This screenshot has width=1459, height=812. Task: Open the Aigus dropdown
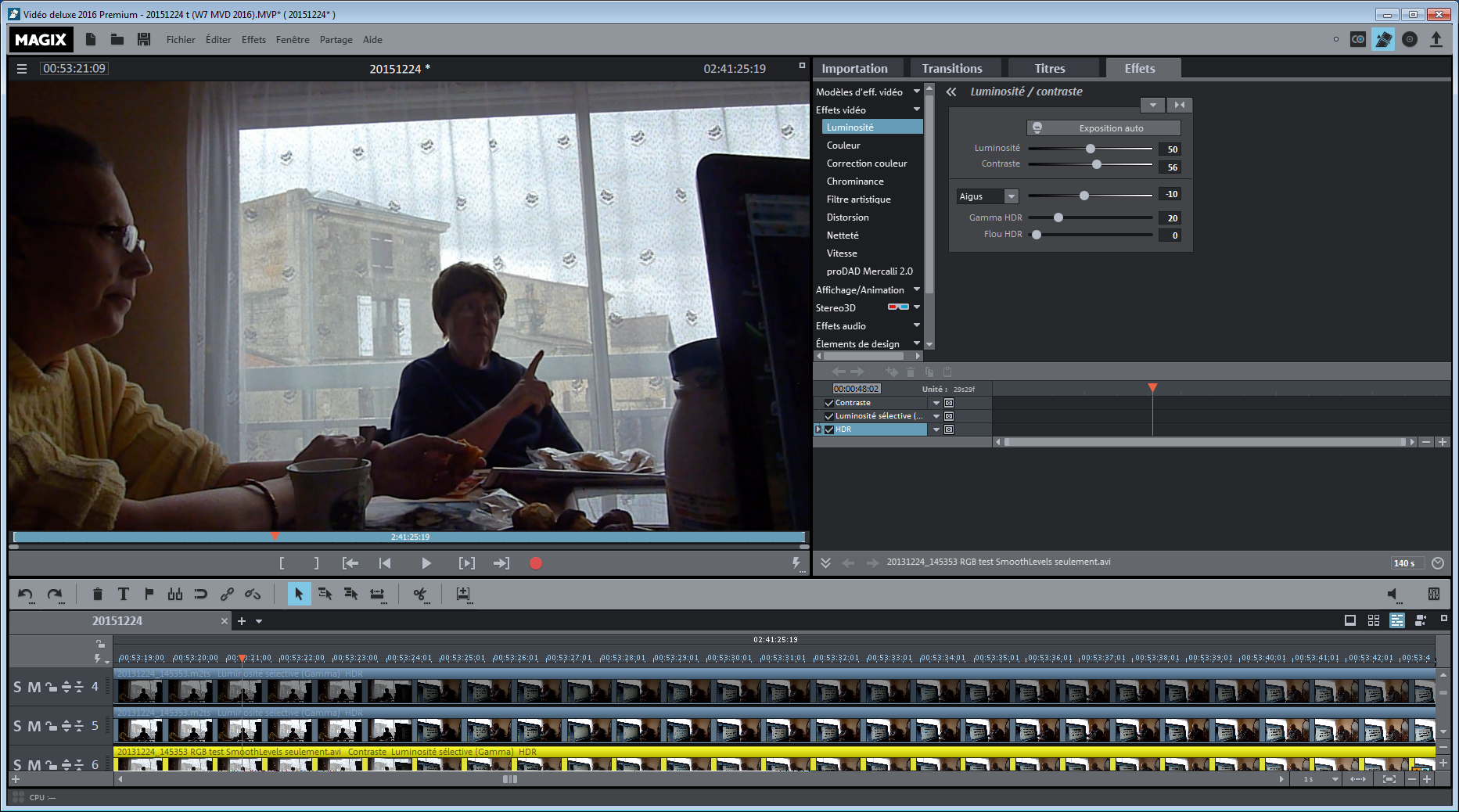coord(1011,196)
